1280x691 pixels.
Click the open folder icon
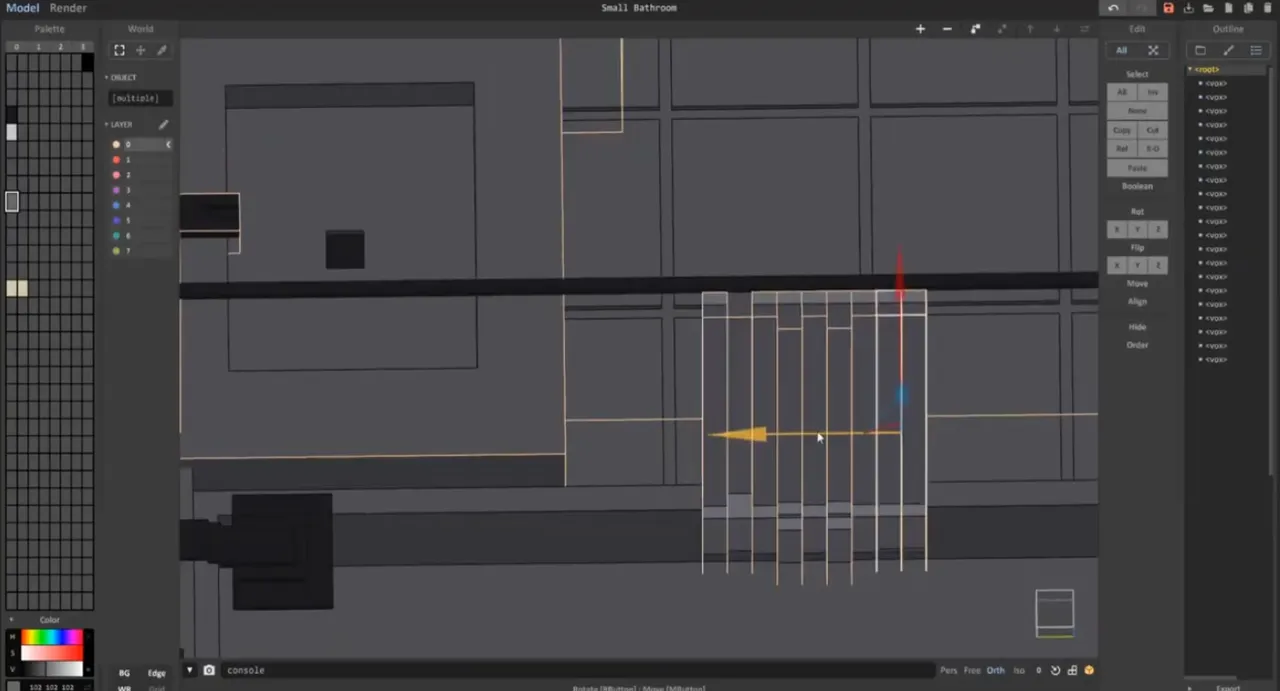point(1208,8)
